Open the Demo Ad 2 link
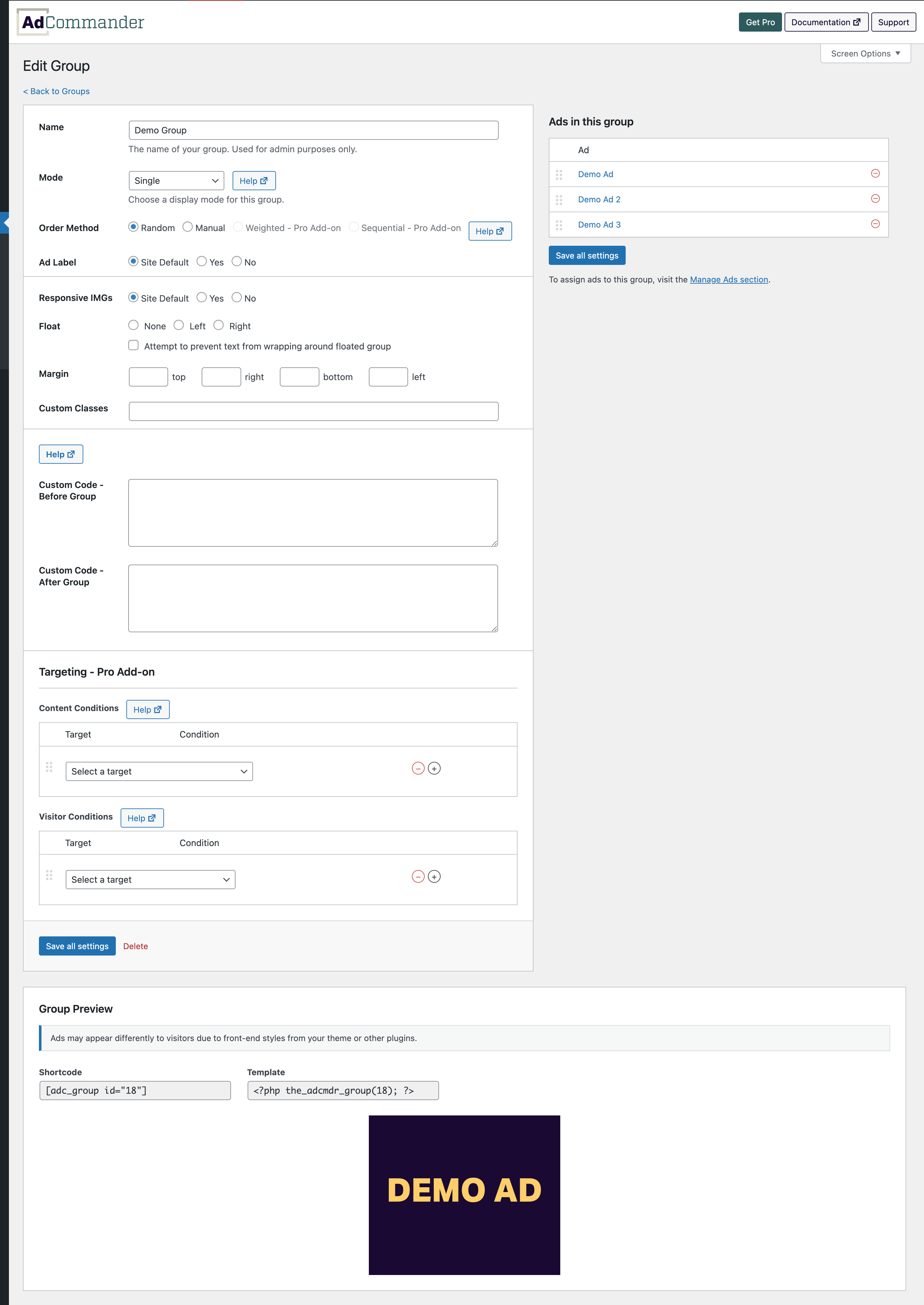This screenshot has height=1305, width=924. tap(599, 199)
